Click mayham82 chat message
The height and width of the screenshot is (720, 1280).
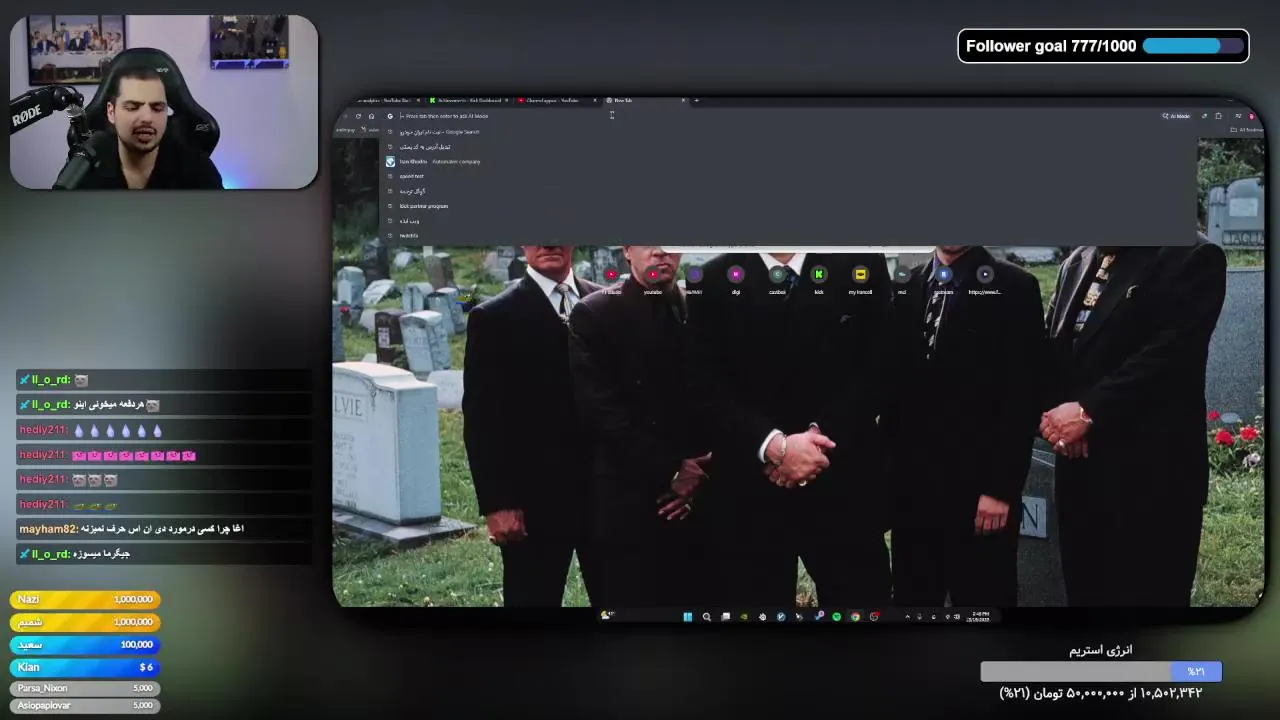point(164,529)
